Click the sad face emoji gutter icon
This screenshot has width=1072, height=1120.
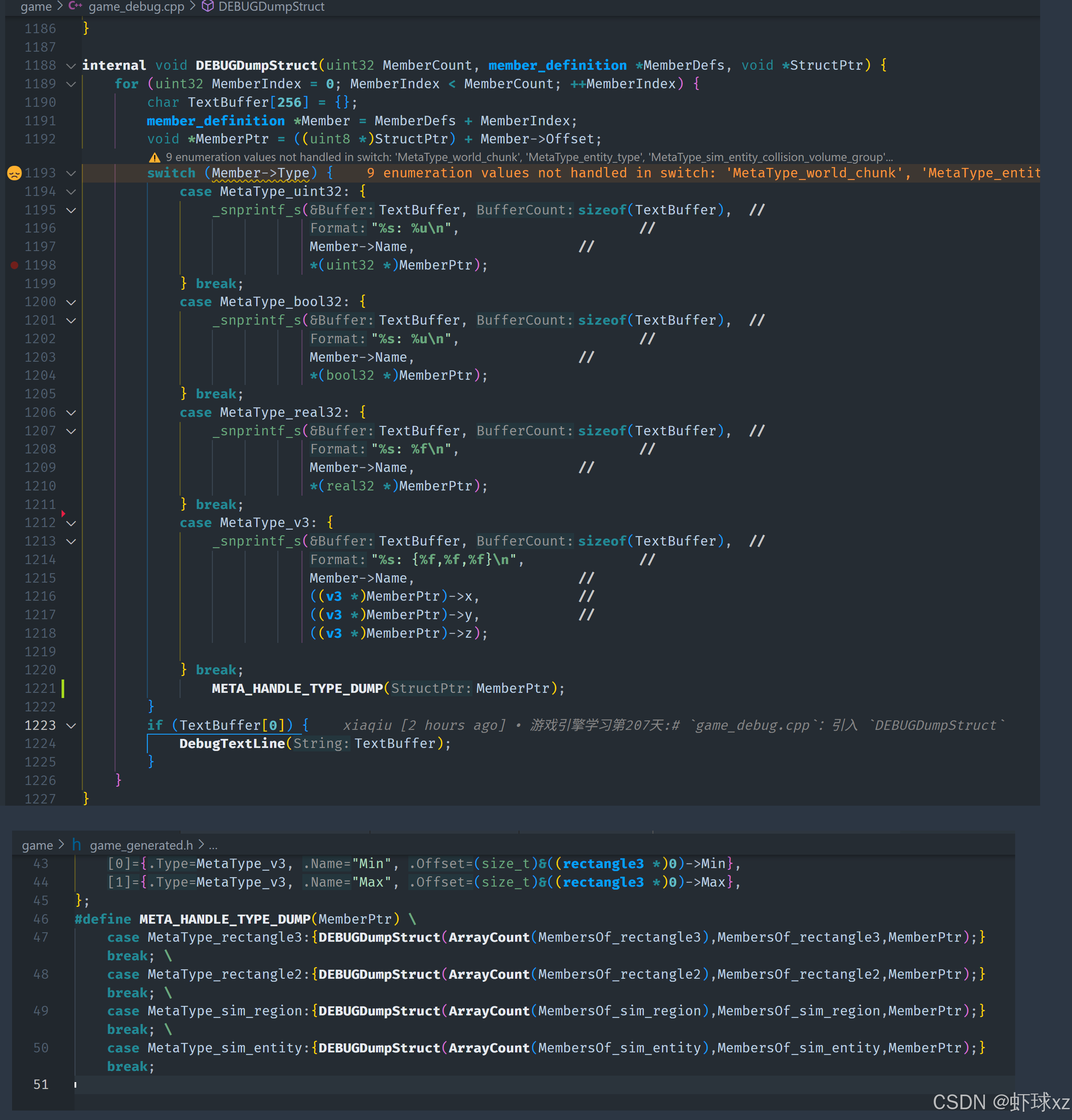[x=14, y=173]
